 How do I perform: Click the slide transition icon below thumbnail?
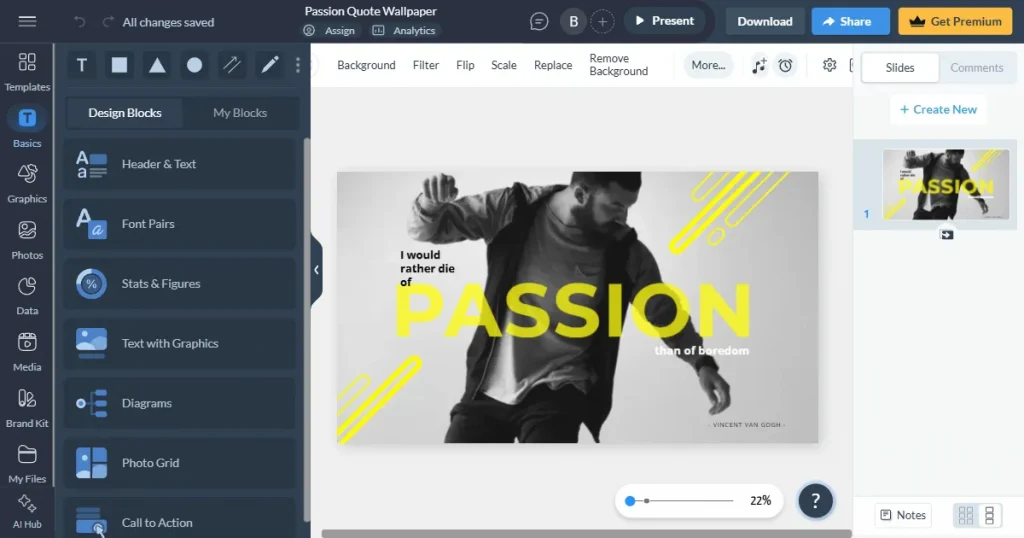(x=946, y=234)
